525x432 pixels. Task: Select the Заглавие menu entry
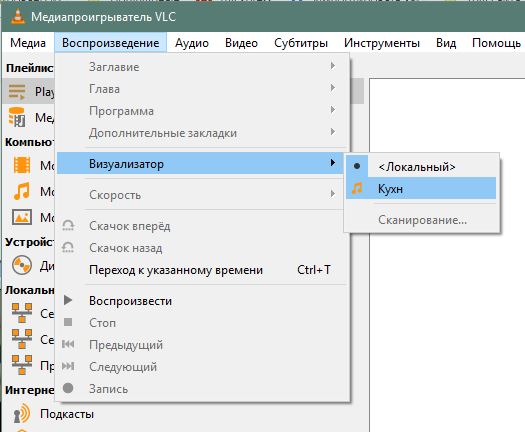pos(203,67)
